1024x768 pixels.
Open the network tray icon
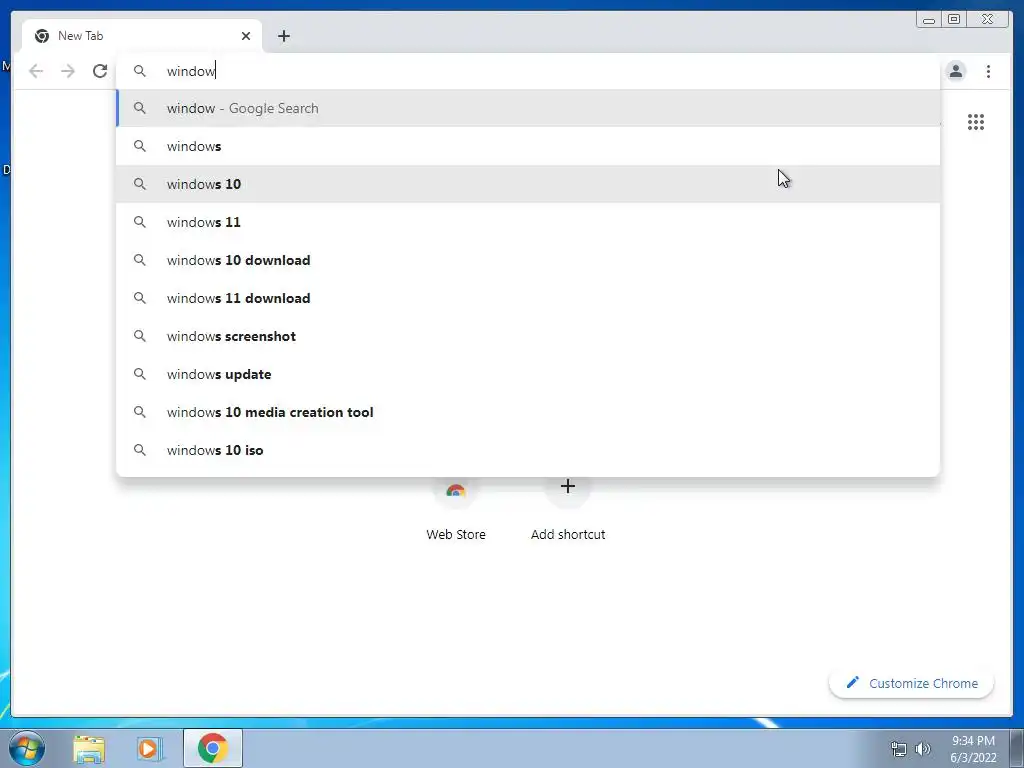tap(899, 749)
